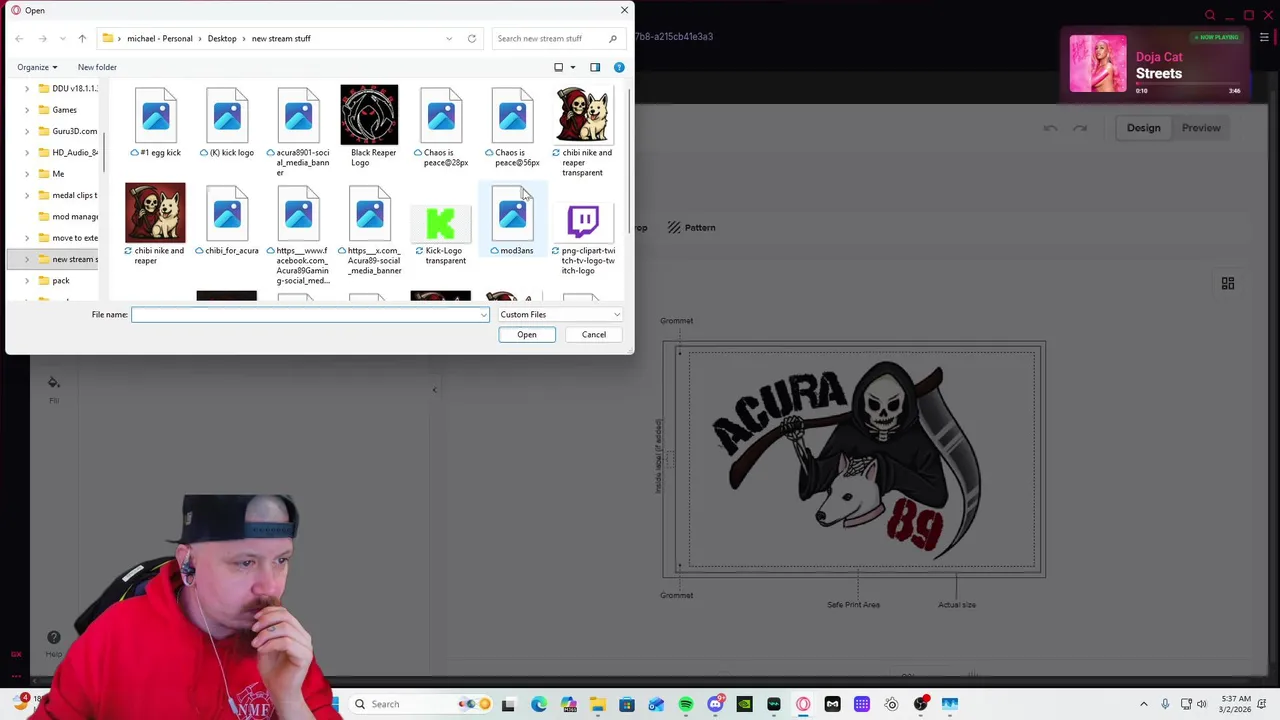The height and width of the screenshot is (720, 1280).
Task: Expand the HD_Audio folder node
Action: [x=27, y=152]
